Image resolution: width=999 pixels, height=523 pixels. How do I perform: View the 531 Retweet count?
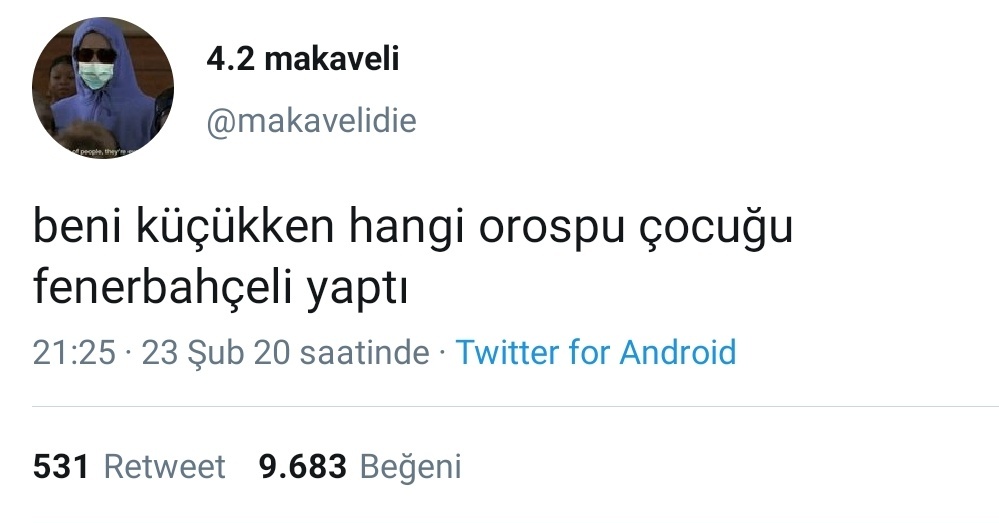(x=129, y=466)
